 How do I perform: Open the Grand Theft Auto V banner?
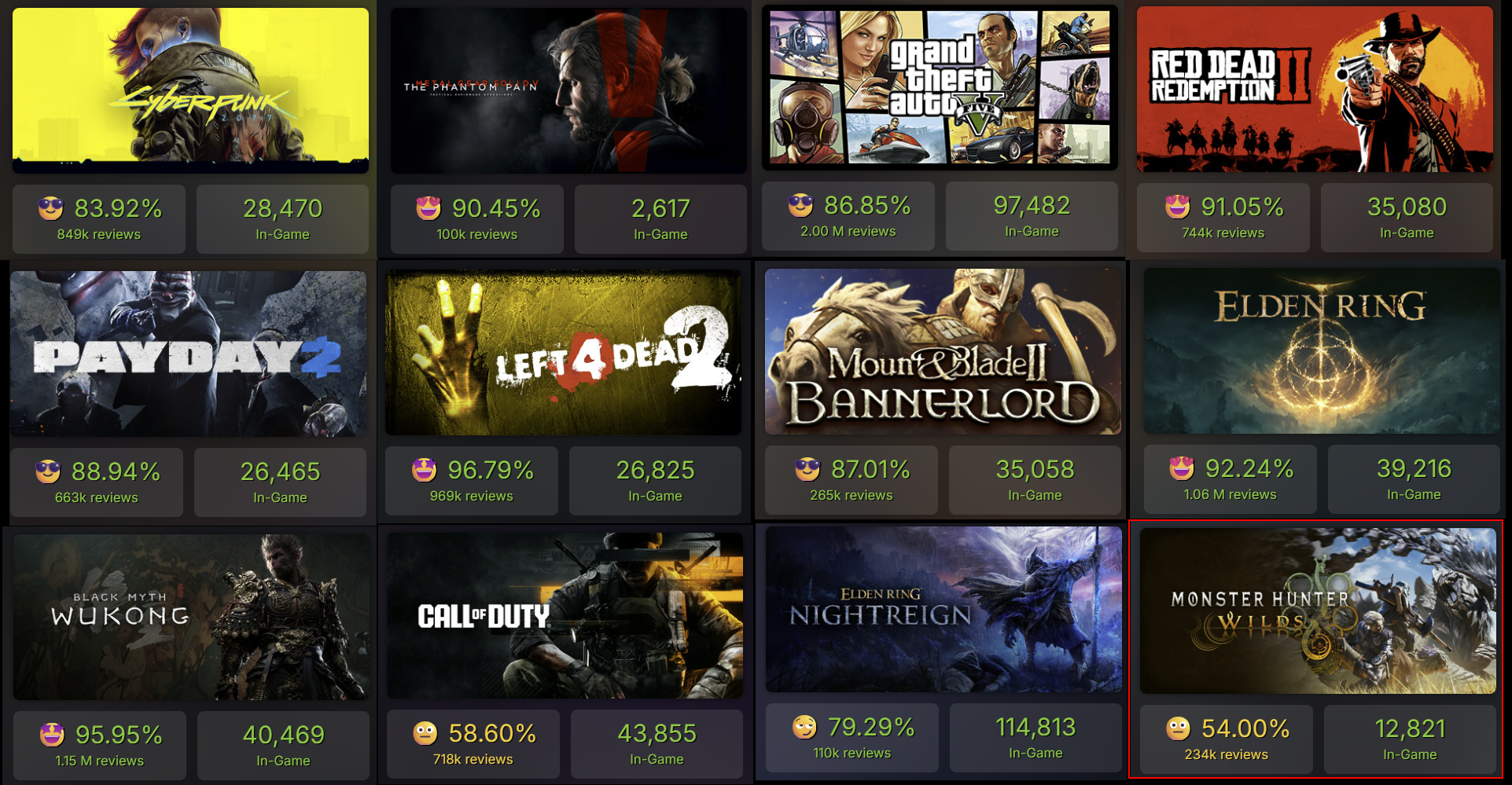tap(940, 88)
